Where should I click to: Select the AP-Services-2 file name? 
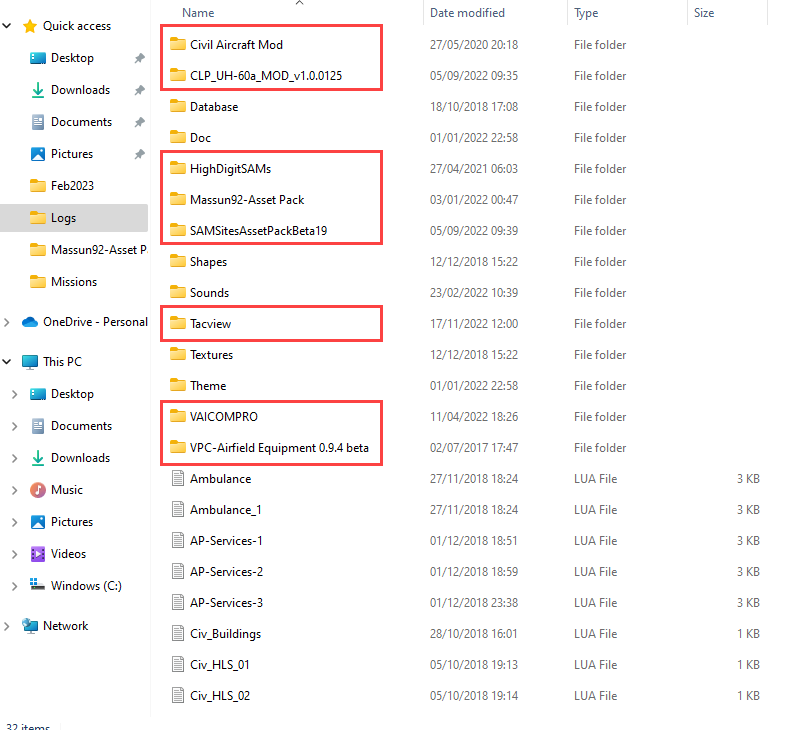pos(226,572)
